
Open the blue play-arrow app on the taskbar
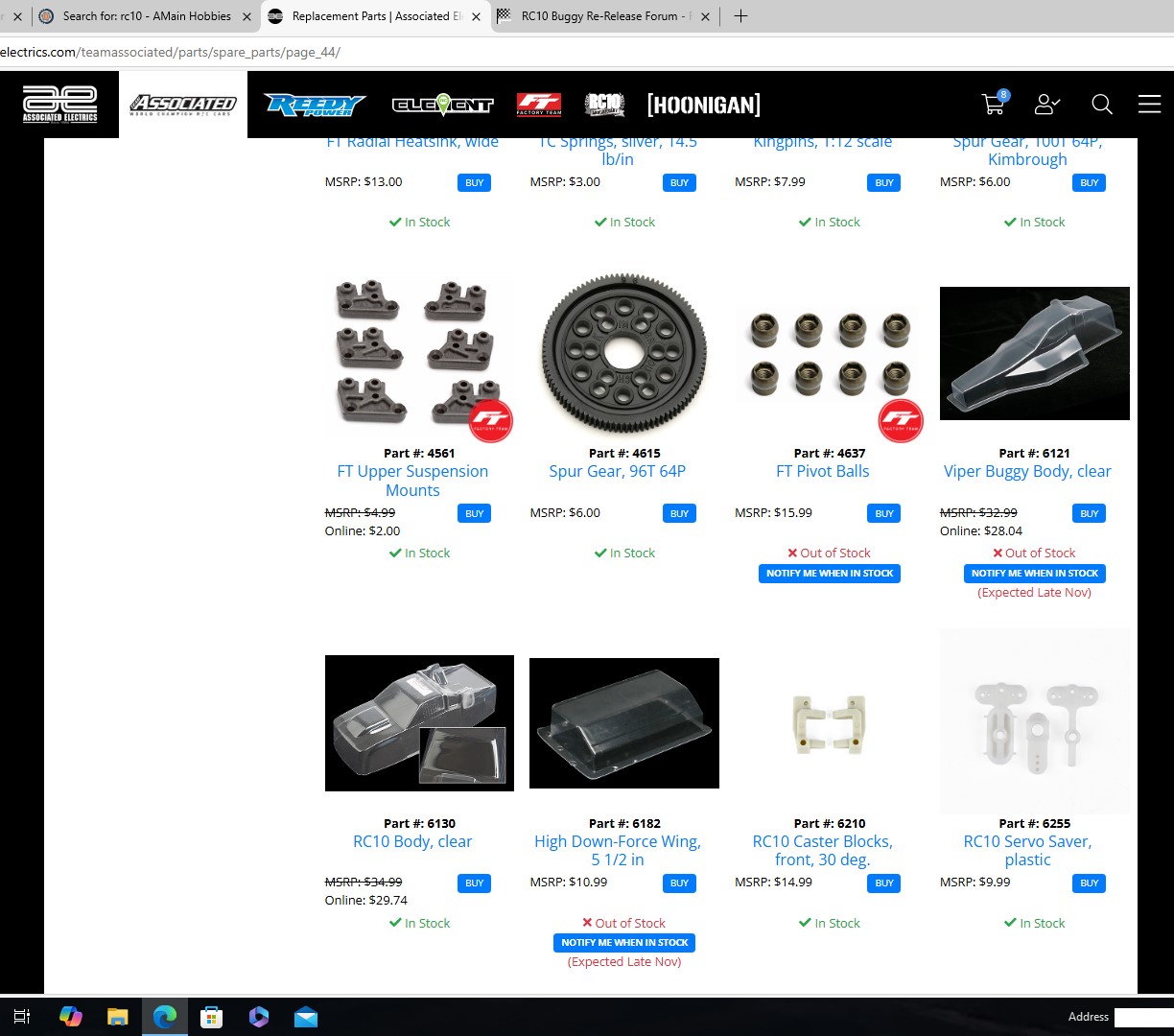click(x=259, y=1017)
